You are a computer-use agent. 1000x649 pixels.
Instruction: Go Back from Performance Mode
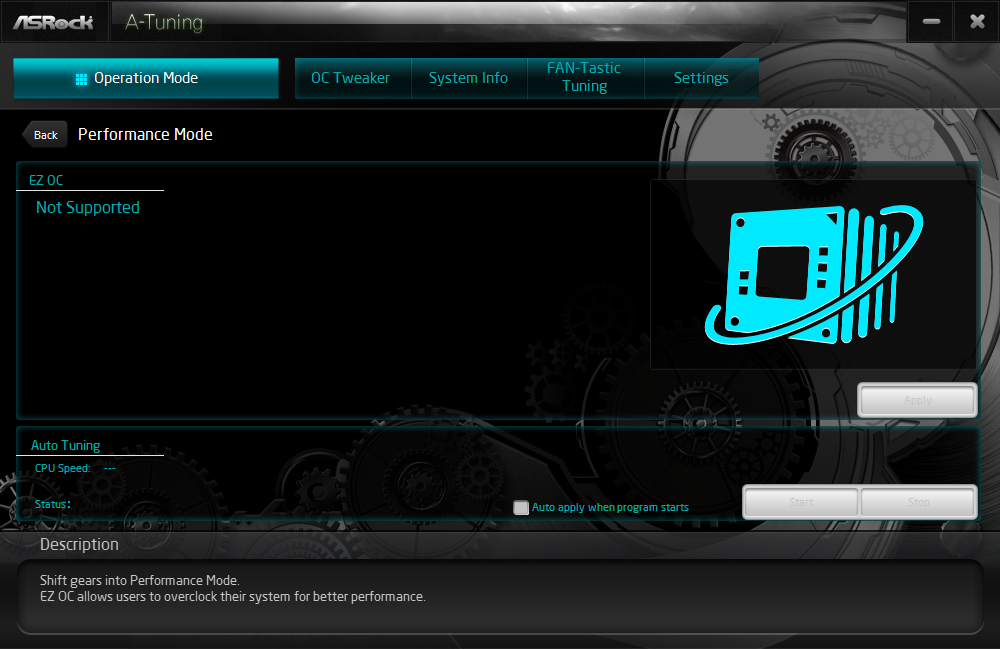pos(45,135)
